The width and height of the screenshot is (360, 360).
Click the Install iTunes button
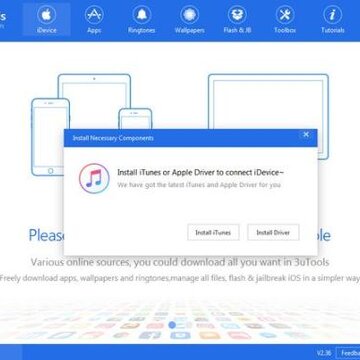point(213,232)
